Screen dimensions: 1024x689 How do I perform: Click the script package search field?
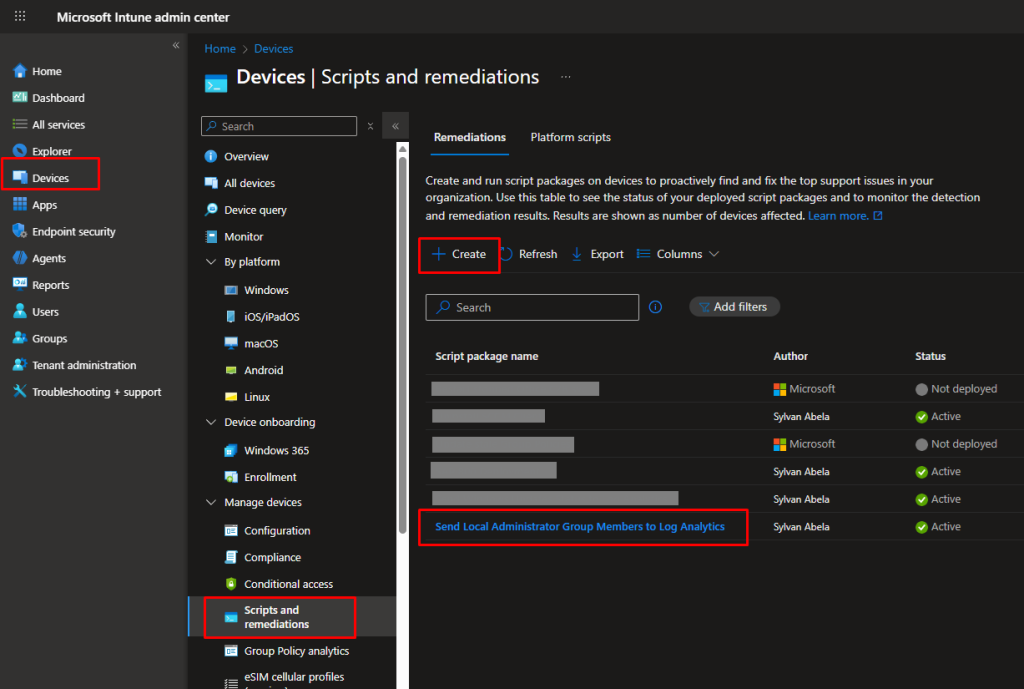click(531, 307)
